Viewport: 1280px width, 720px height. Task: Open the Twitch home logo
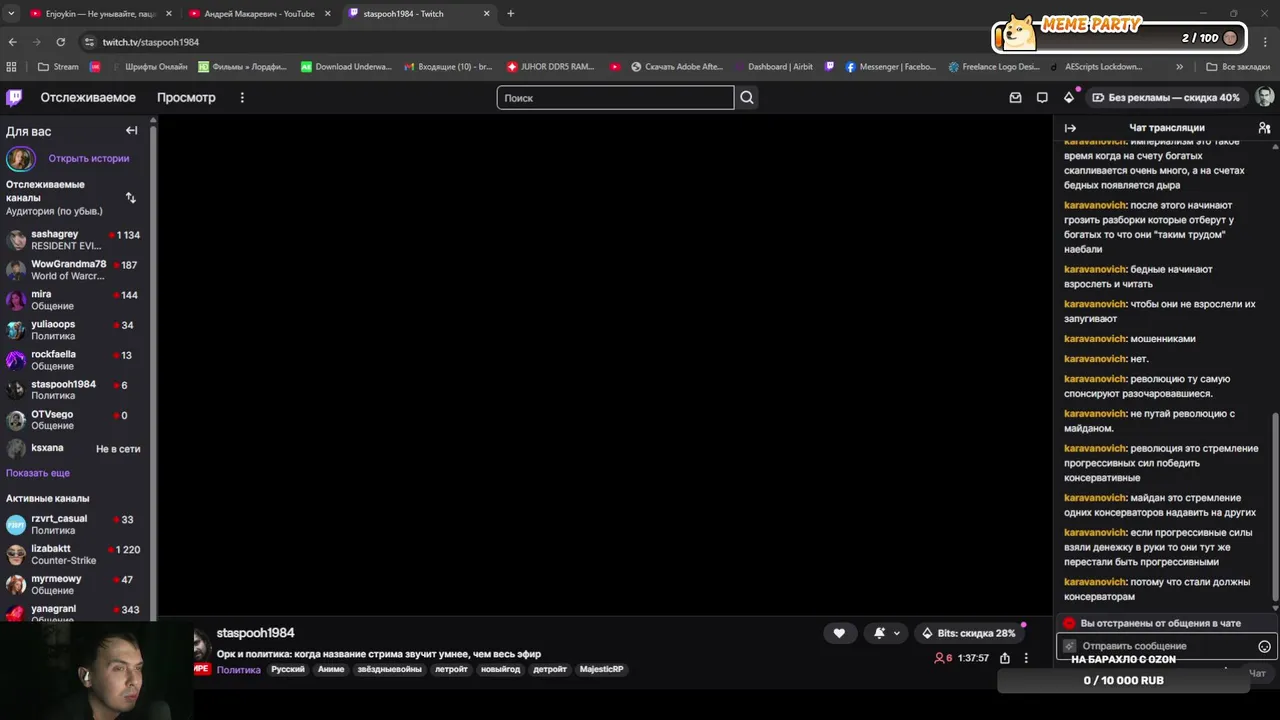14,97
